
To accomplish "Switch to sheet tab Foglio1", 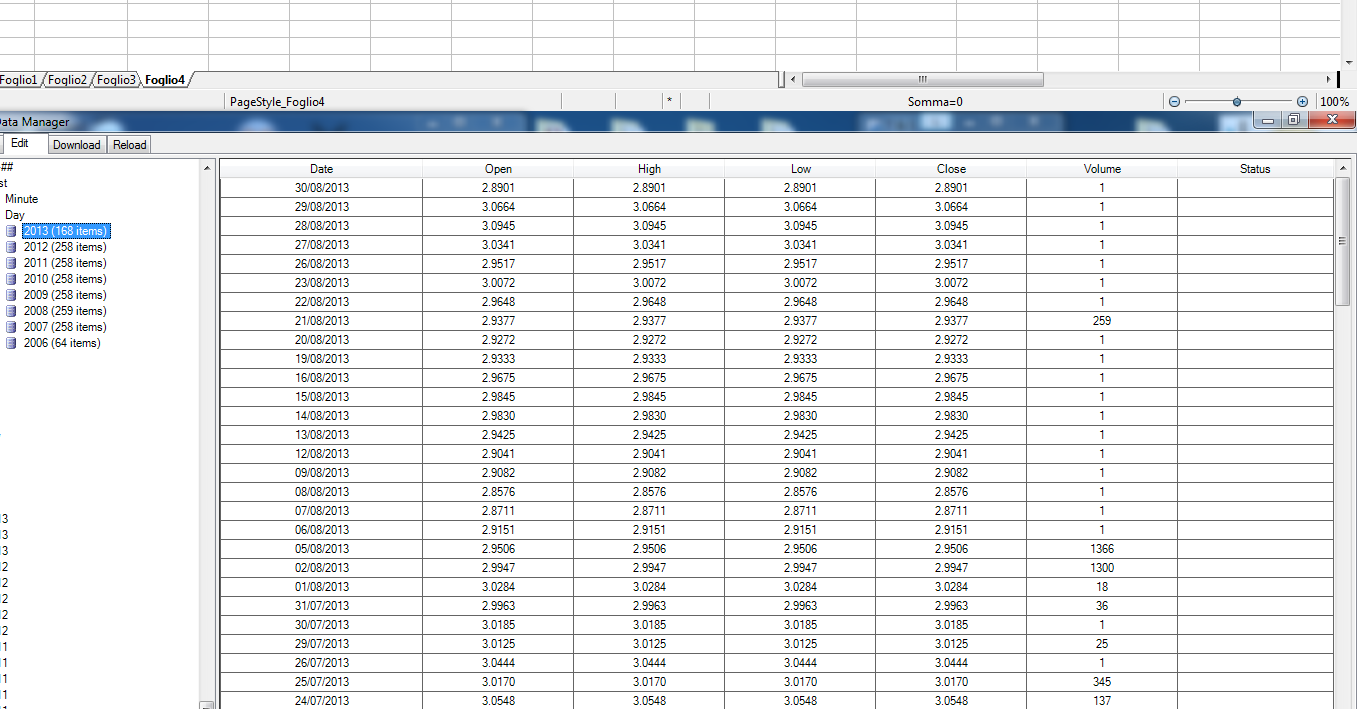I will (x=19, y=80).
